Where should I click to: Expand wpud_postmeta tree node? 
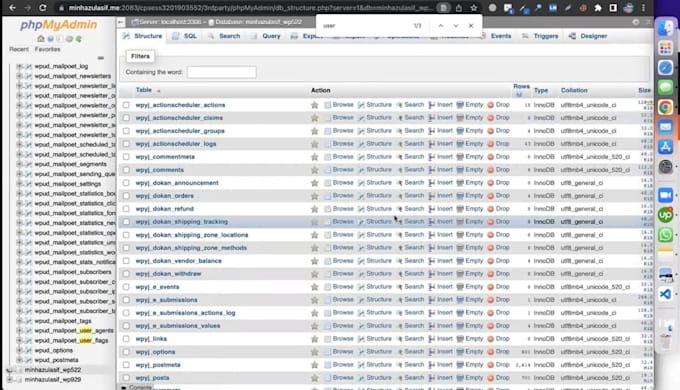click(x=19, y=360)
